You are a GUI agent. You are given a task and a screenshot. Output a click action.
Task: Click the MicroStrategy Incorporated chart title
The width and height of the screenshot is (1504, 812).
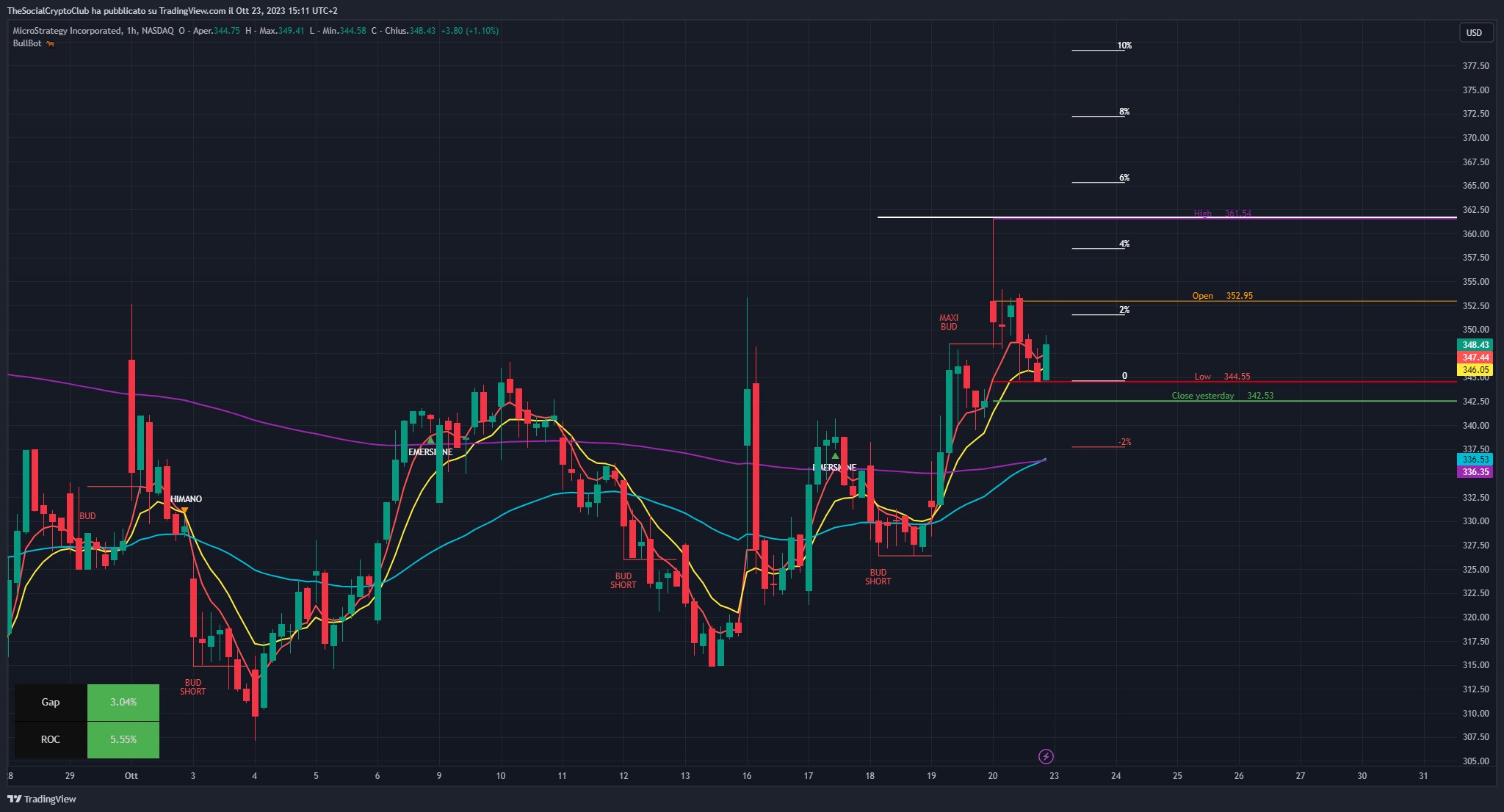click(67, 31)
